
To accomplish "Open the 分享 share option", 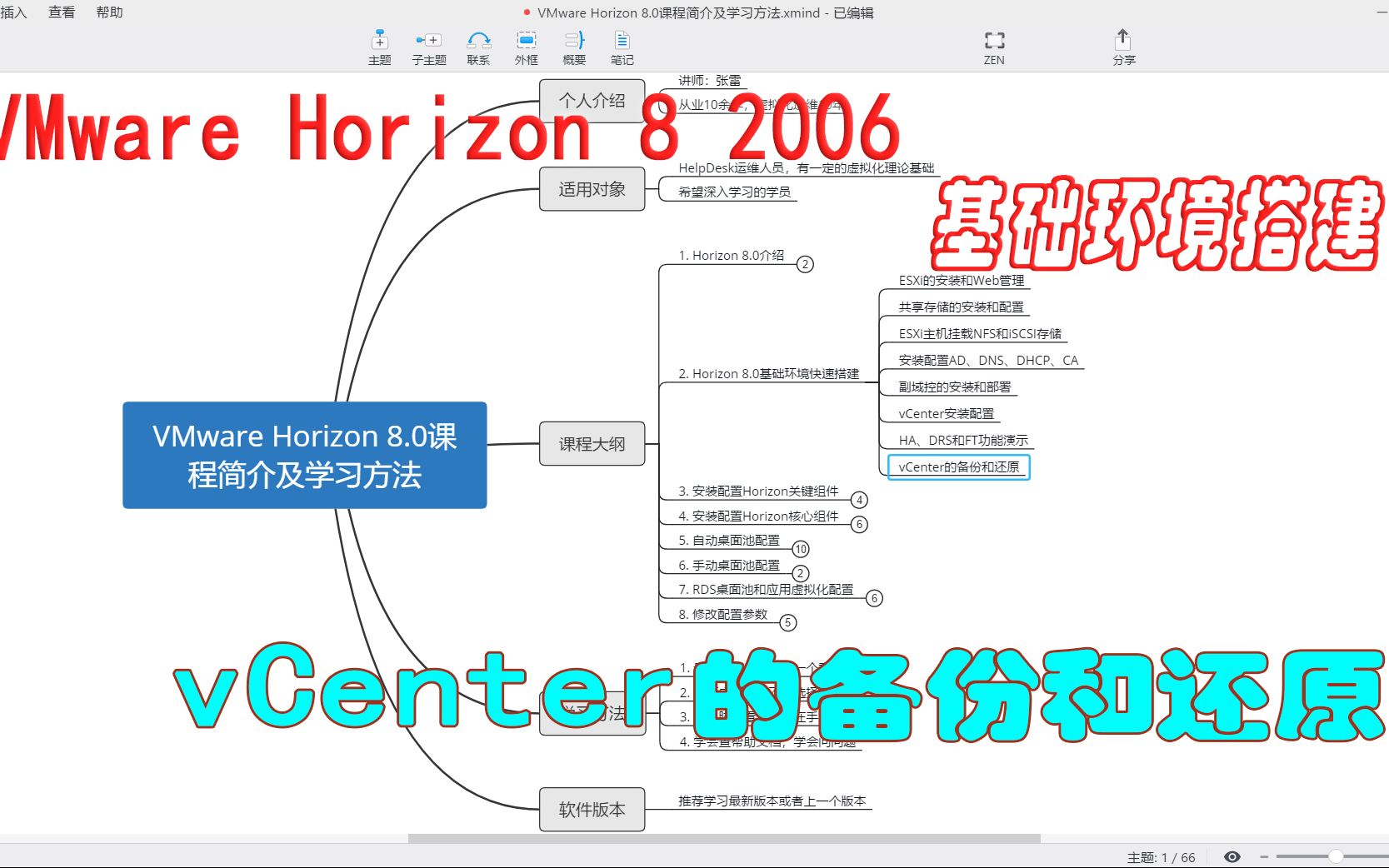I will pos(1123,47).
